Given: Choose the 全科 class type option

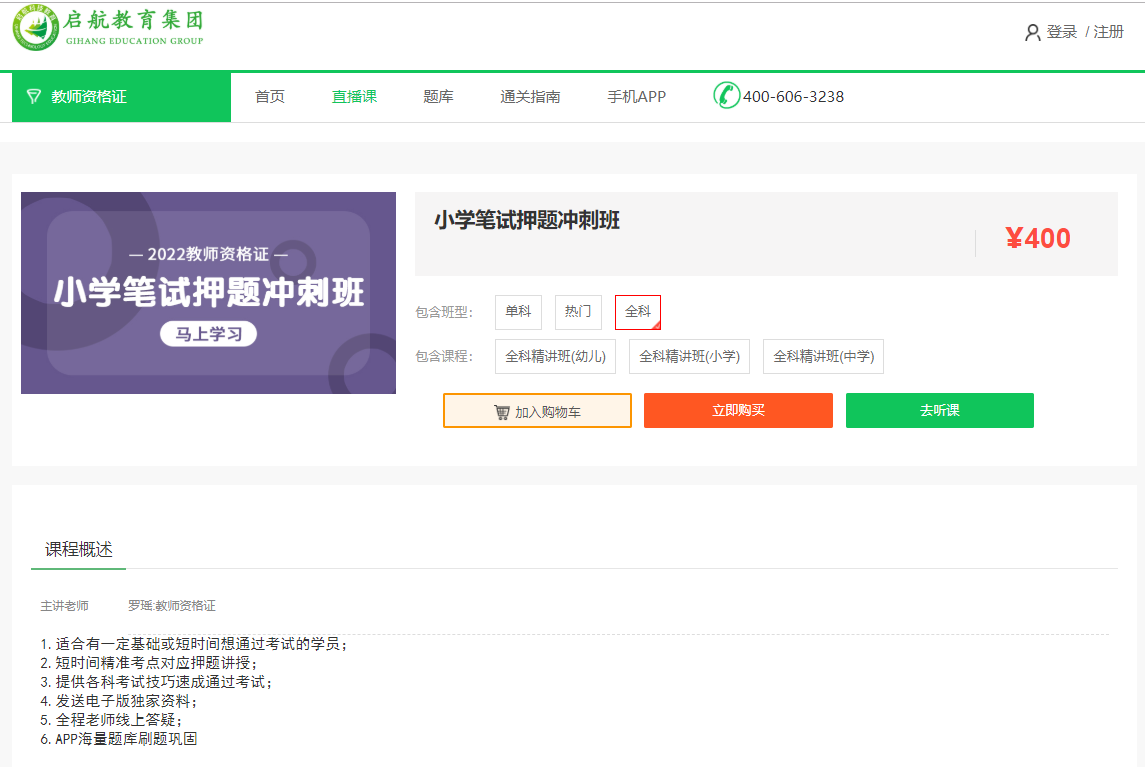Looking at the screenshot, I should point(638,312).
